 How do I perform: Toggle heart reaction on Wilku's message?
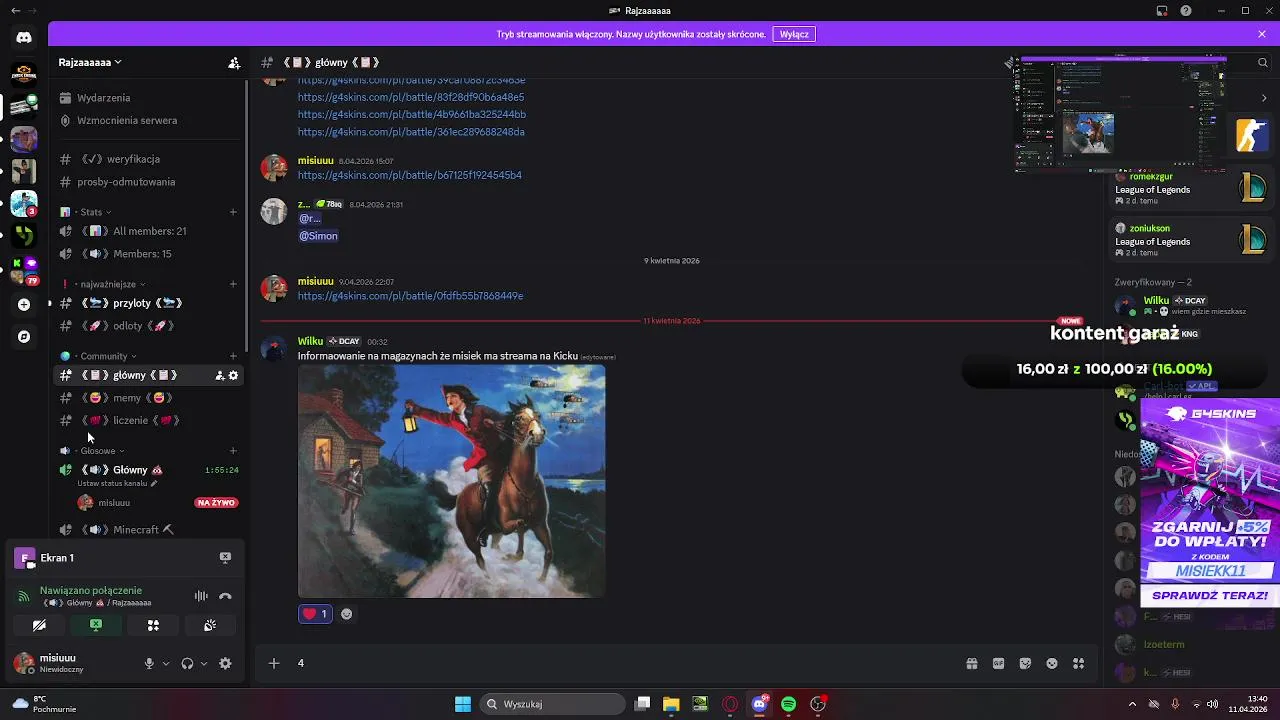[315, 614]
